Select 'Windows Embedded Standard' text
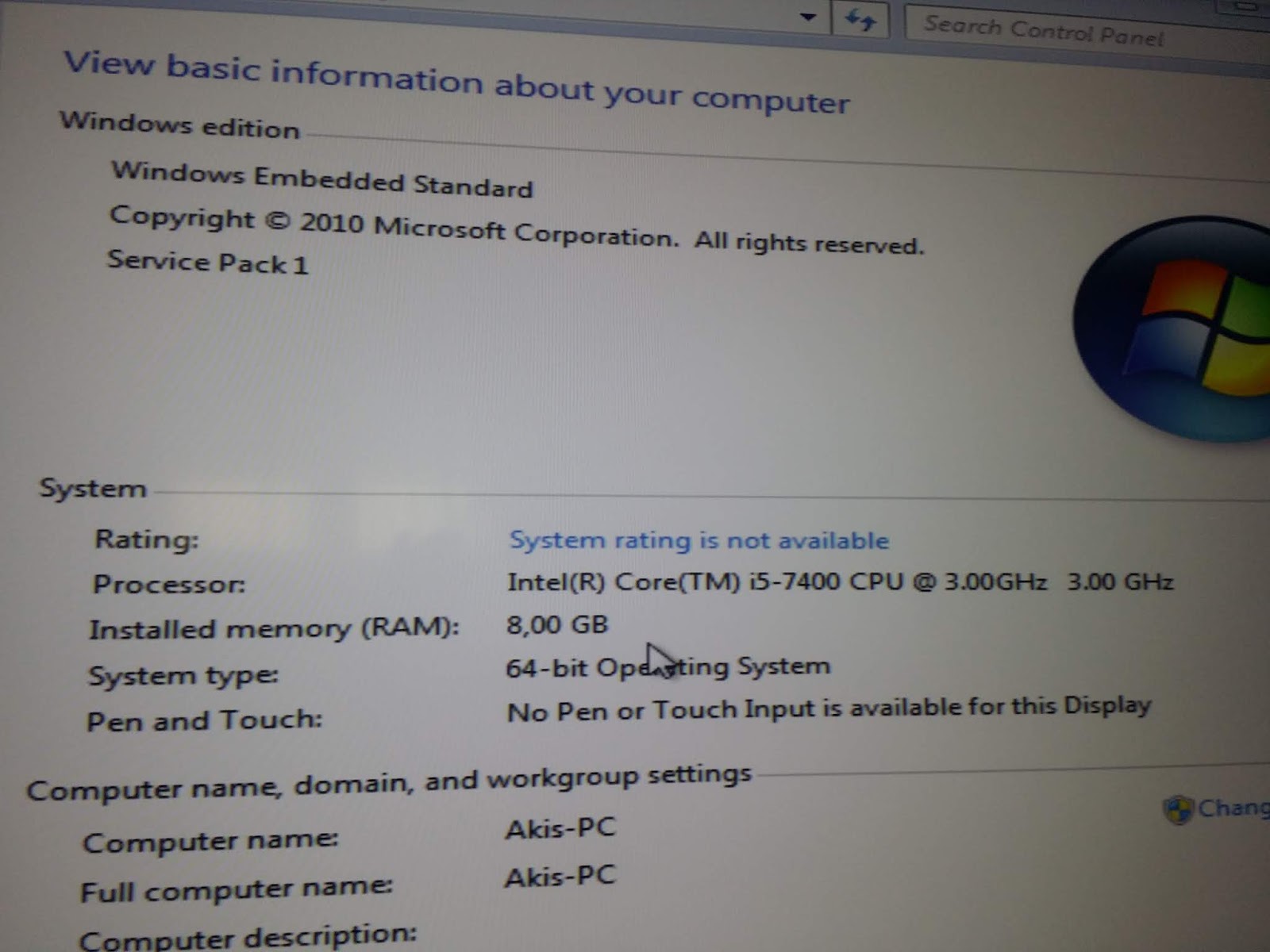 pyautogui.click(x=321, y=179)
